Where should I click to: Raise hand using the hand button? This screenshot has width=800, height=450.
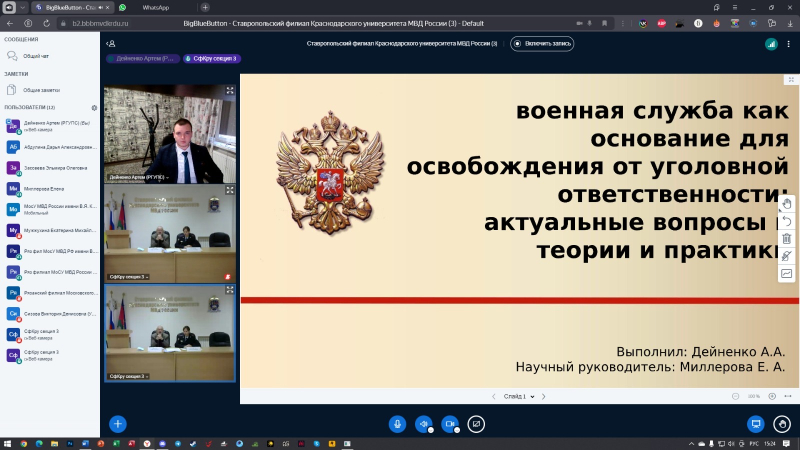tap(782, 424)
